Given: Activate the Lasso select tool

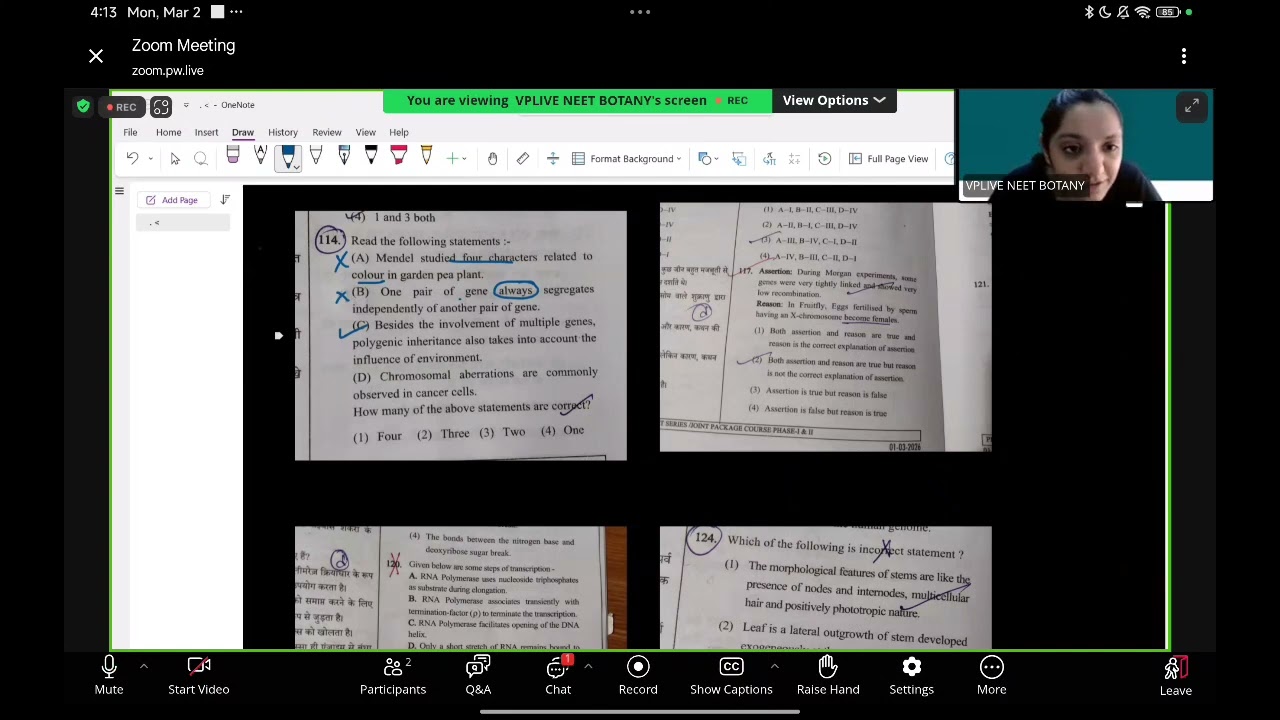Looking at the screenshot, I should [x=200, y=158].
